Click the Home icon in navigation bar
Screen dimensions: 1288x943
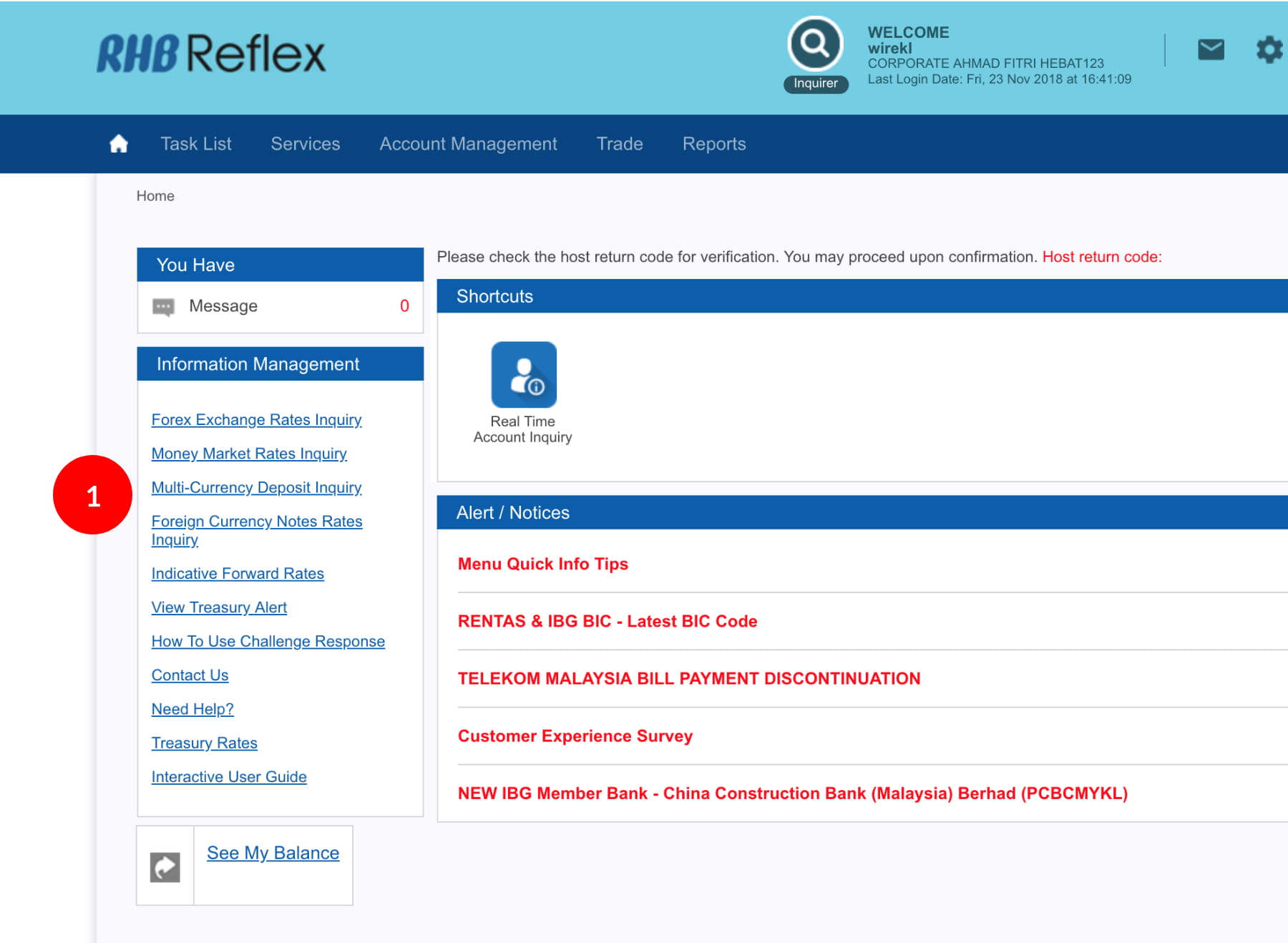(119, 144)
